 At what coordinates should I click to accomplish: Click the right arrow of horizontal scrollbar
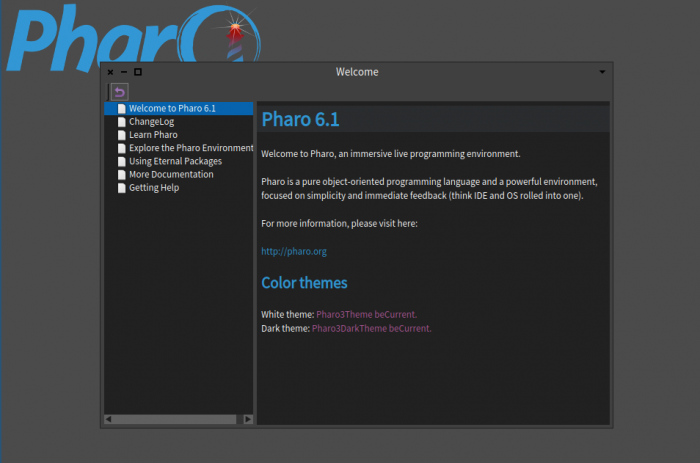click(248, 419)
